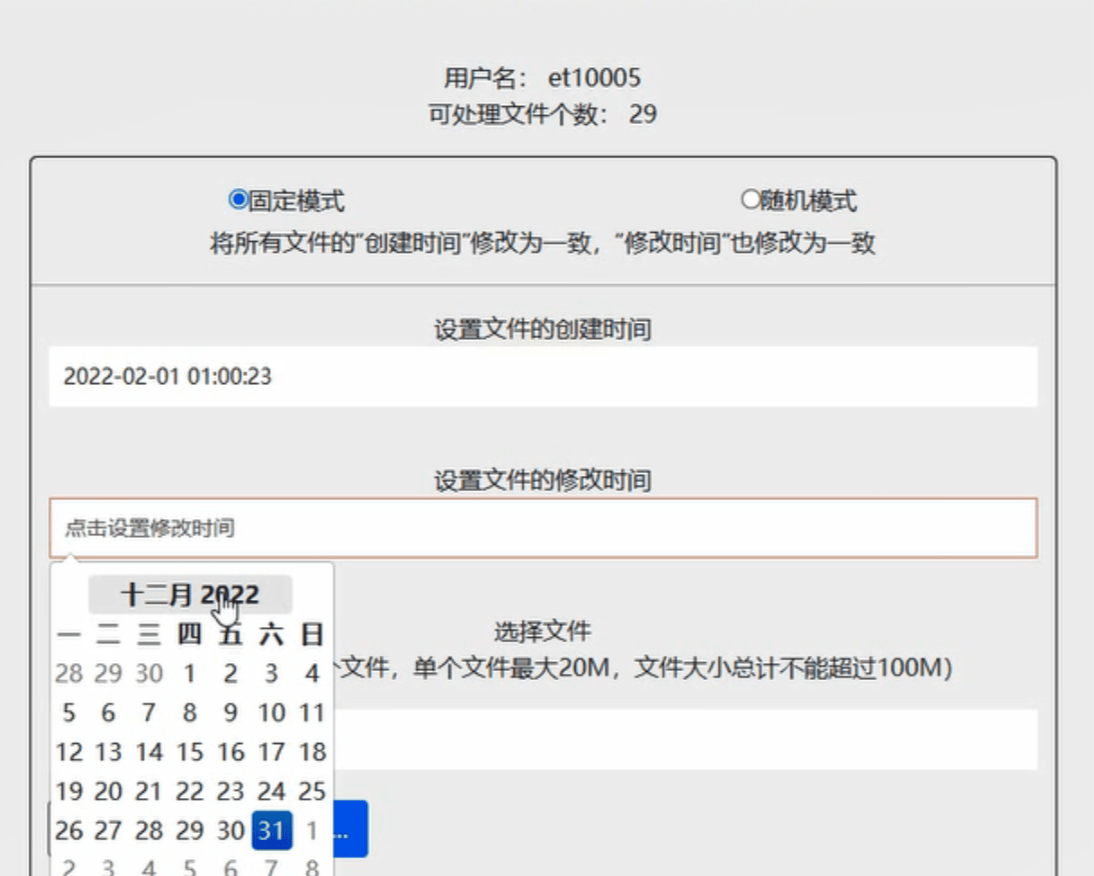Click next month's January 8 cell

click(311, 866)
